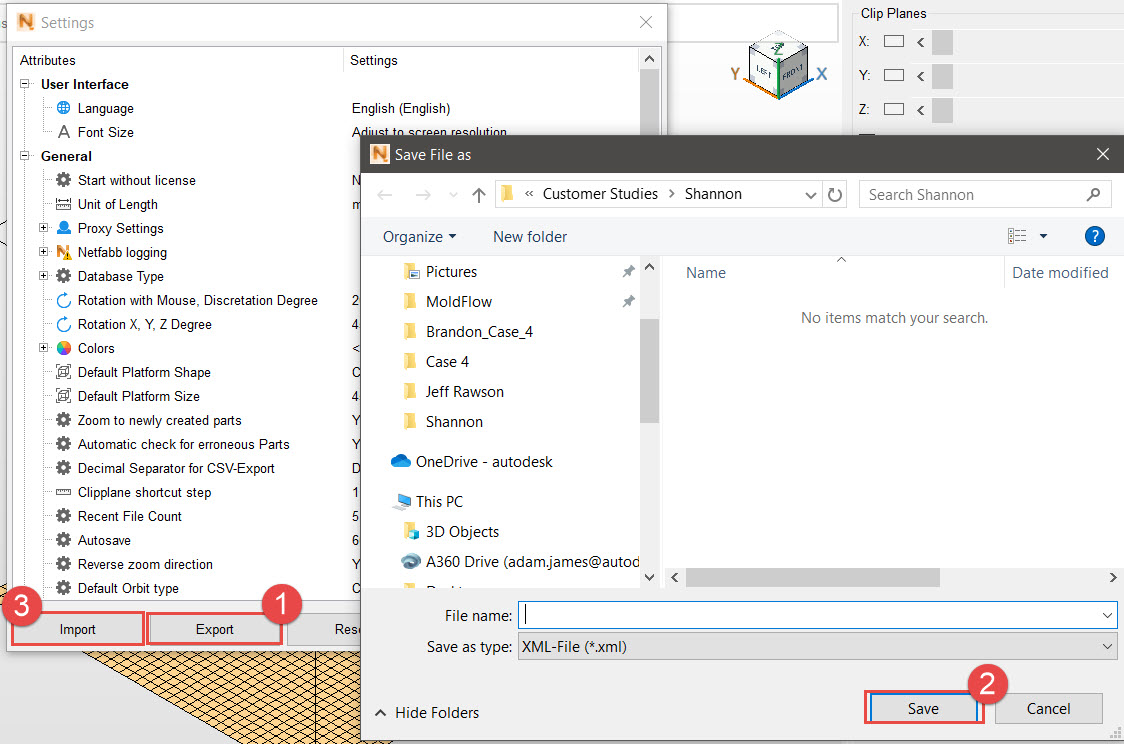Select the Reverse zoom direction setting
The height and width of the screenshot is (744, 1124).
click(x=145, y=564)
